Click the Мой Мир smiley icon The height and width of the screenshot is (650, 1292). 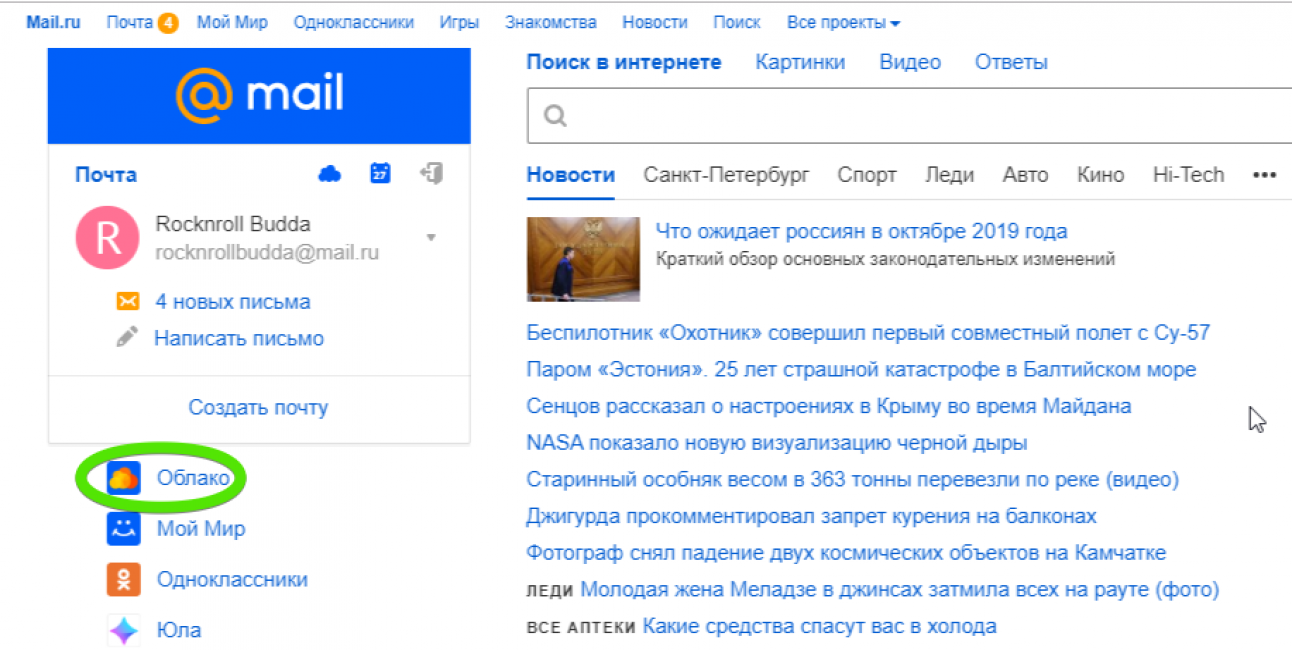click(x=123, y=529)
